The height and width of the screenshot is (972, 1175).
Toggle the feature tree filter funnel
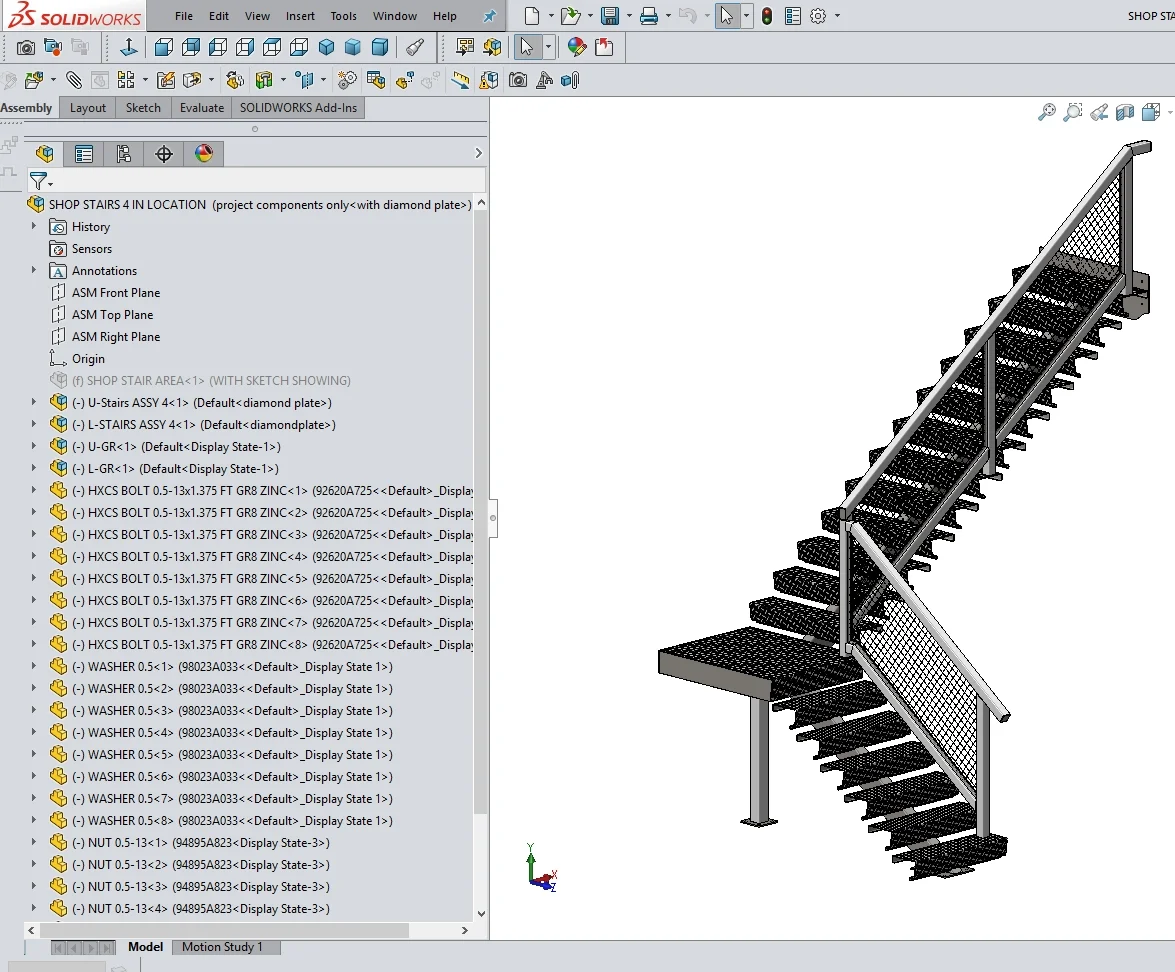[38, 181]
